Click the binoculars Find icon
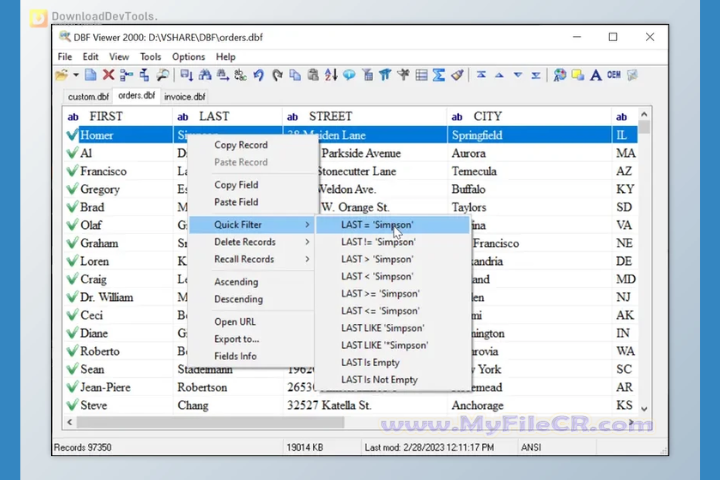720x480 pixels. point(205,75)
